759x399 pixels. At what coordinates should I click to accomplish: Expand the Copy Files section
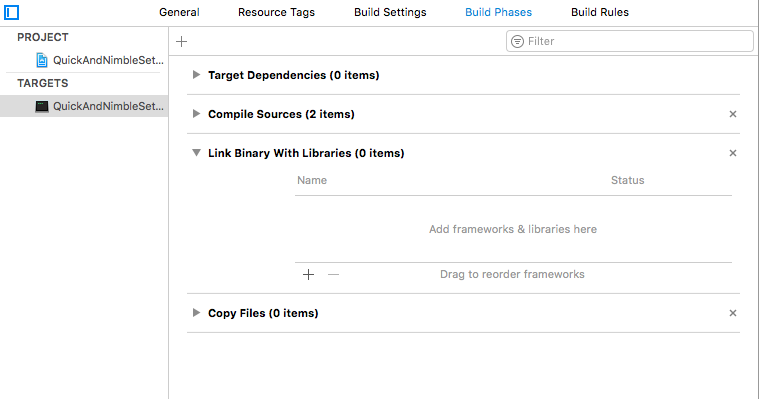(x=196, y=313)
